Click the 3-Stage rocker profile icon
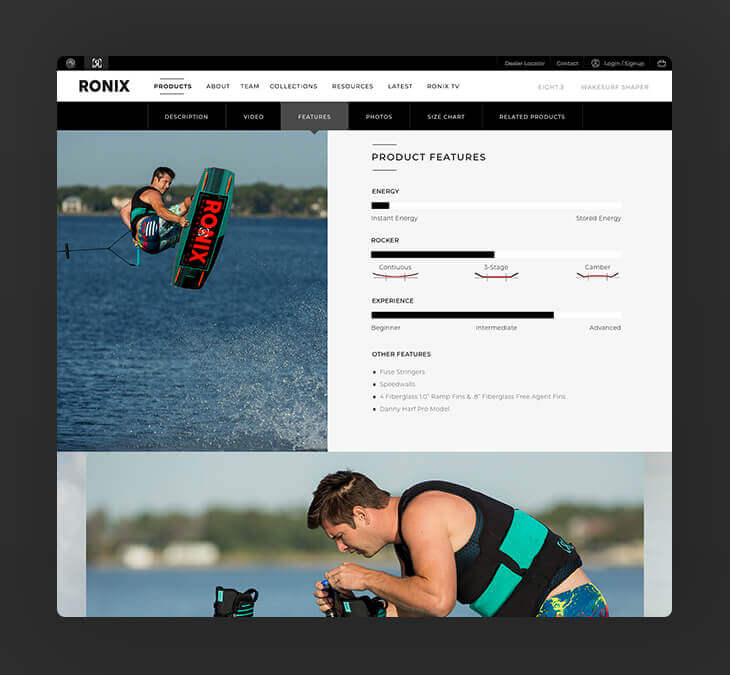Viewport: 730px width, 675px height. point(496,276)
